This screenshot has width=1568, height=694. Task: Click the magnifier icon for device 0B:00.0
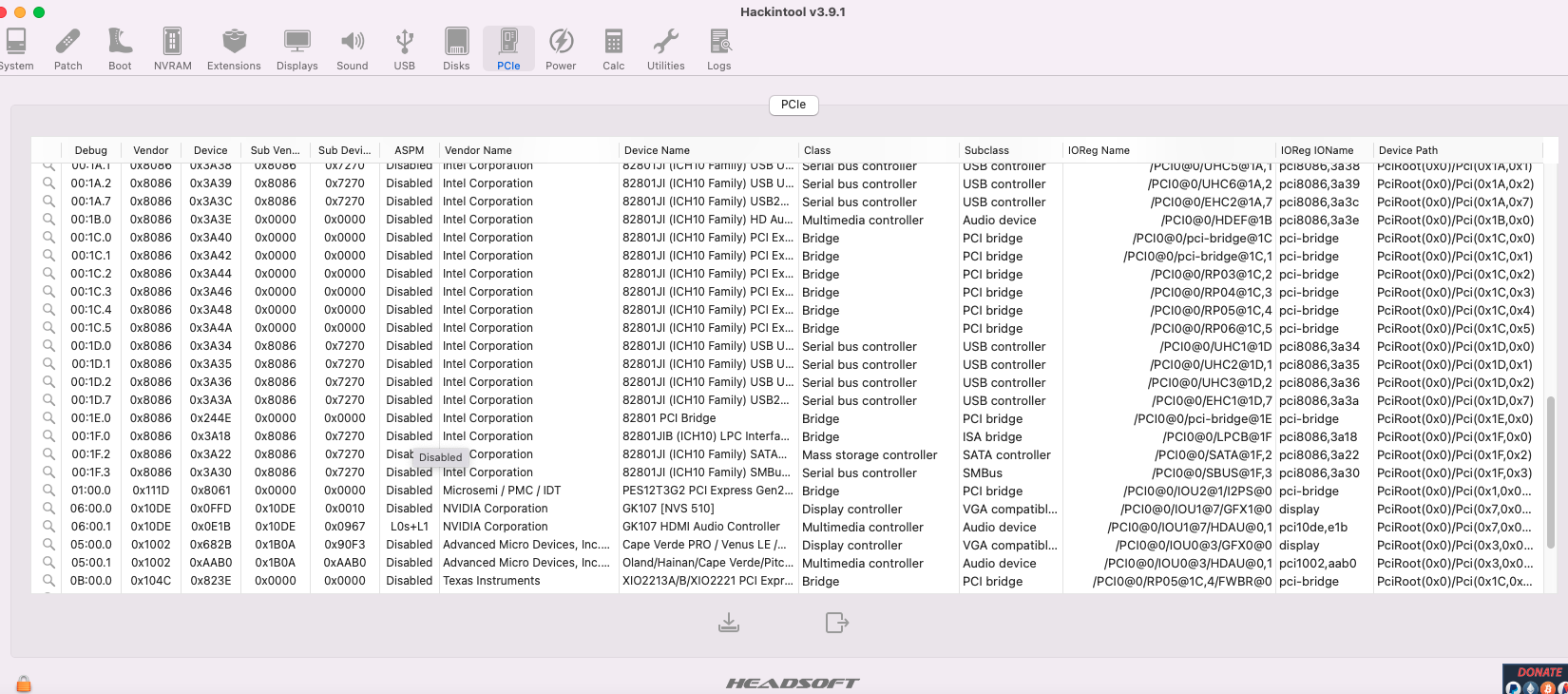point(48,581)
